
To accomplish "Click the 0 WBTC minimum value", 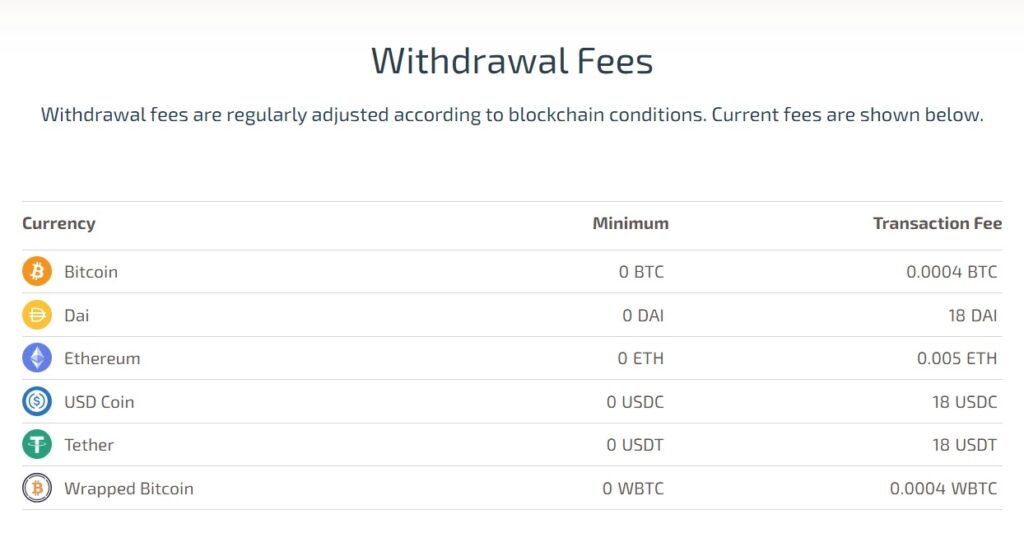I will [633, 489].
